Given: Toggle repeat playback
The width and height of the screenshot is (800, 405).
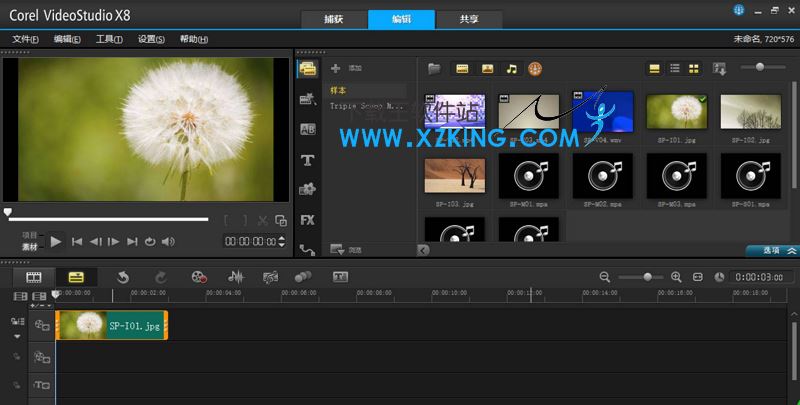Looking at the screenshot, I should pyautogui.click(x=150, y=242).
